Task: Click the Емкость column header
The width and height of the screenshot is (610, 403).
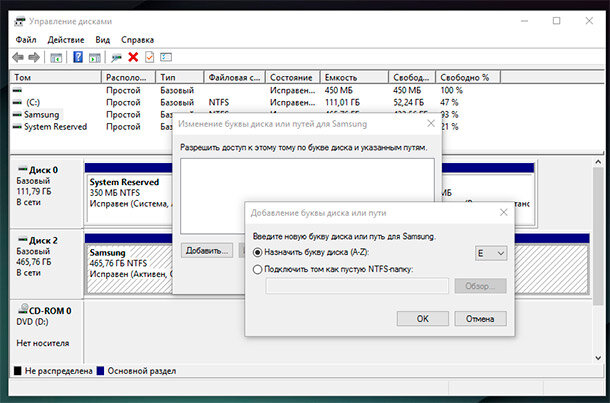Action: pyautogui.click(x=354, y=77)
